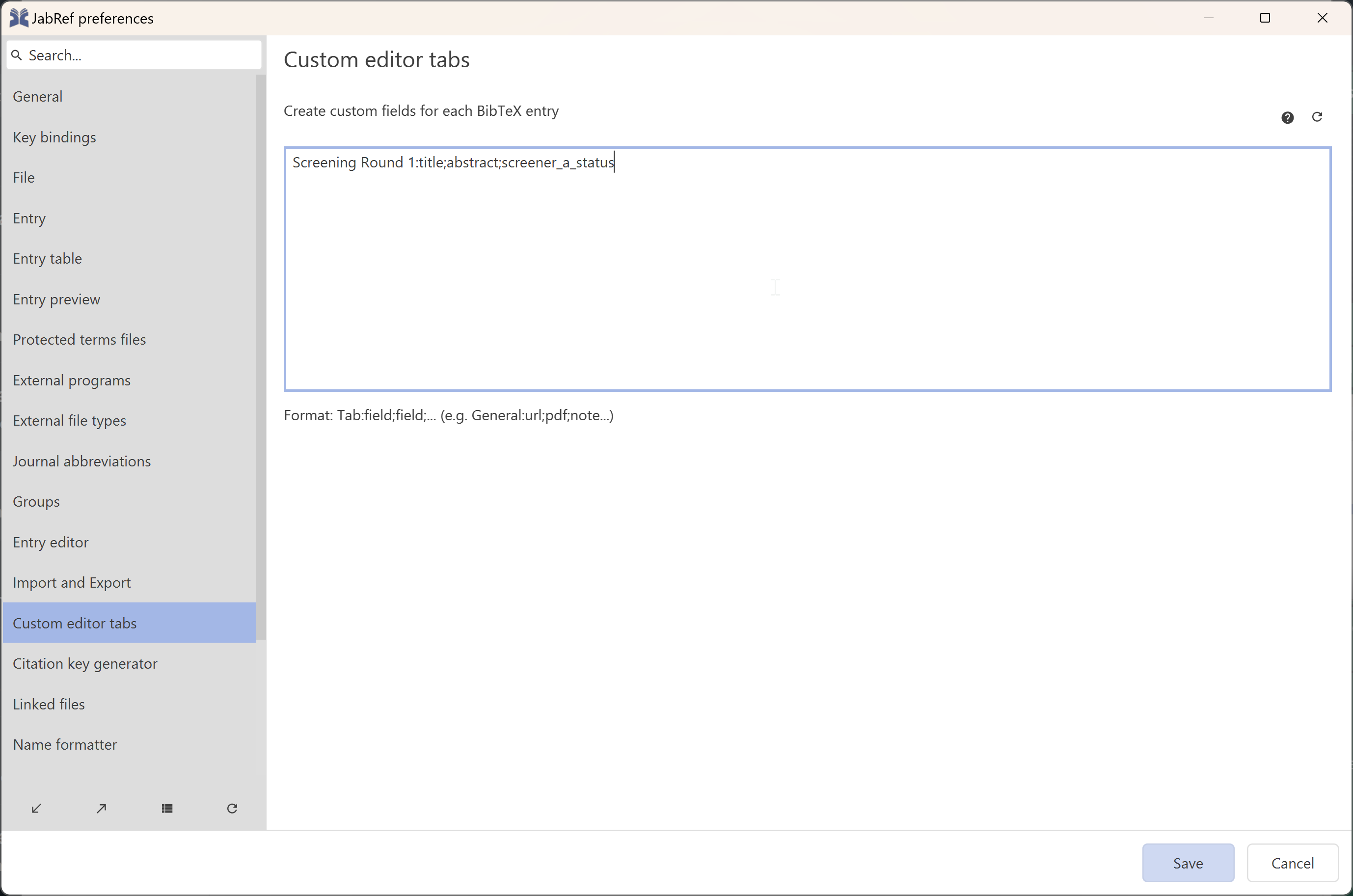1353x896 pixels.
Task: Close the JabRef preferences window
Action: tap(1322, 18)
